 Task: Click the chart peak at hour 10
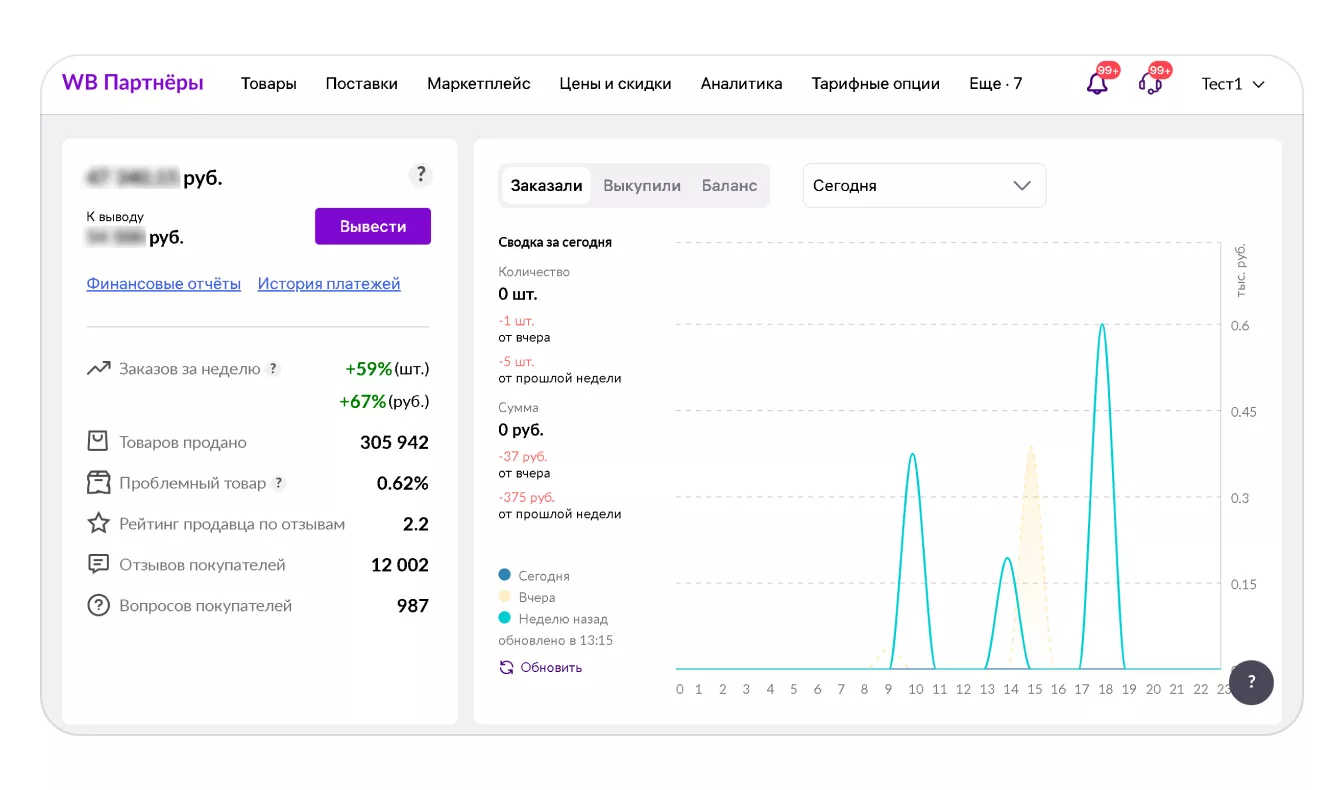click(x=912, y=455)
